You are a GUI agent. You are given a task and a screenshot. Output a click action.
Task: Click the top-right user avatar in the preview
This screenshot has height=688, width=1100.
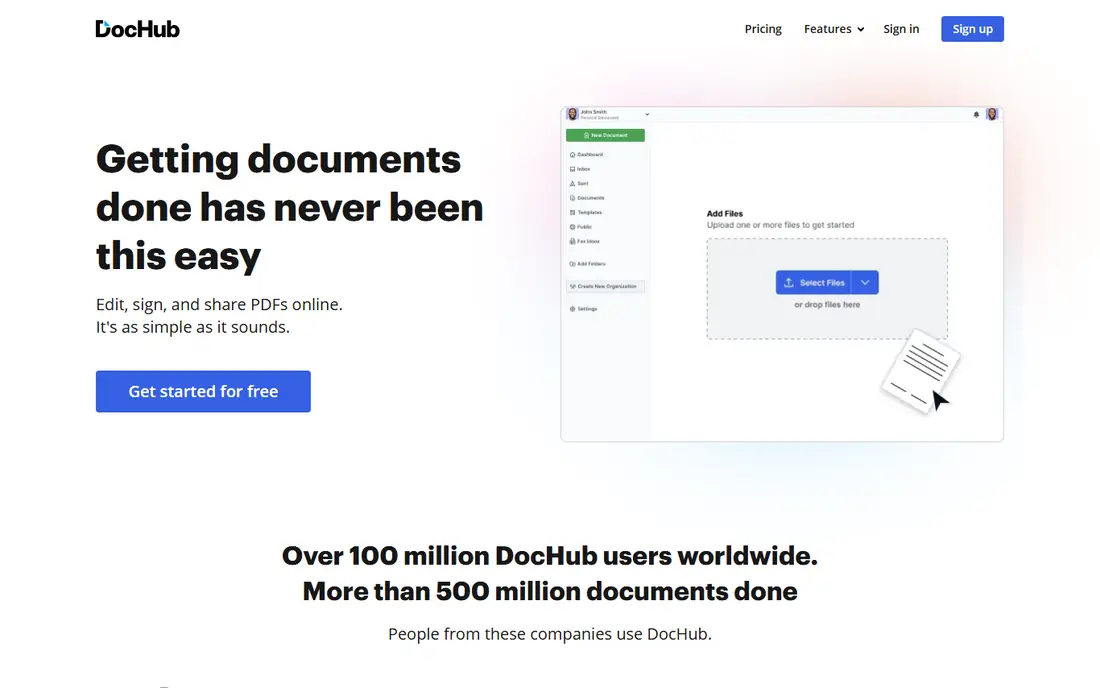992,114
